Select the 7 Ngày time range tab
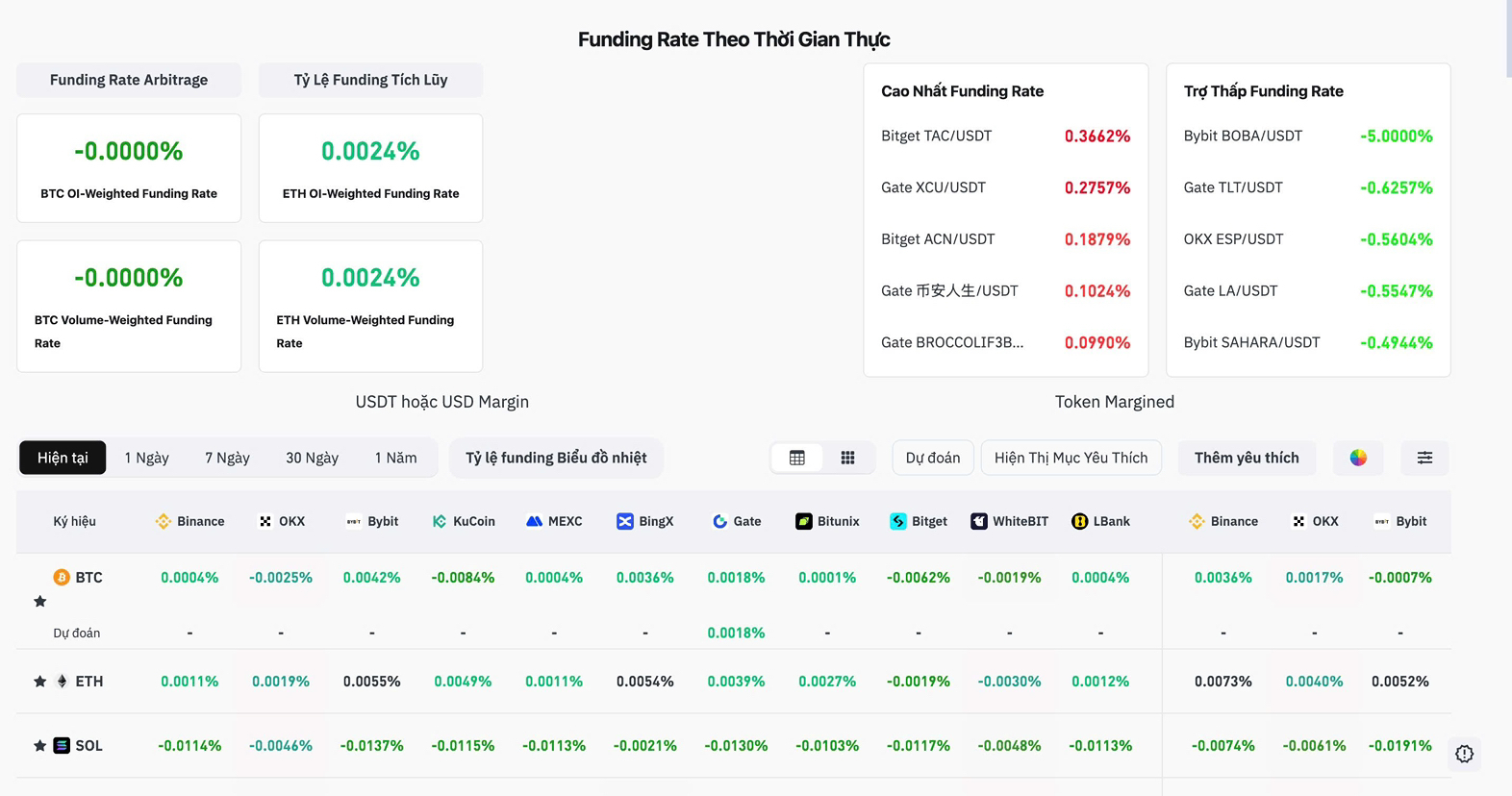 tap(227, 458)
